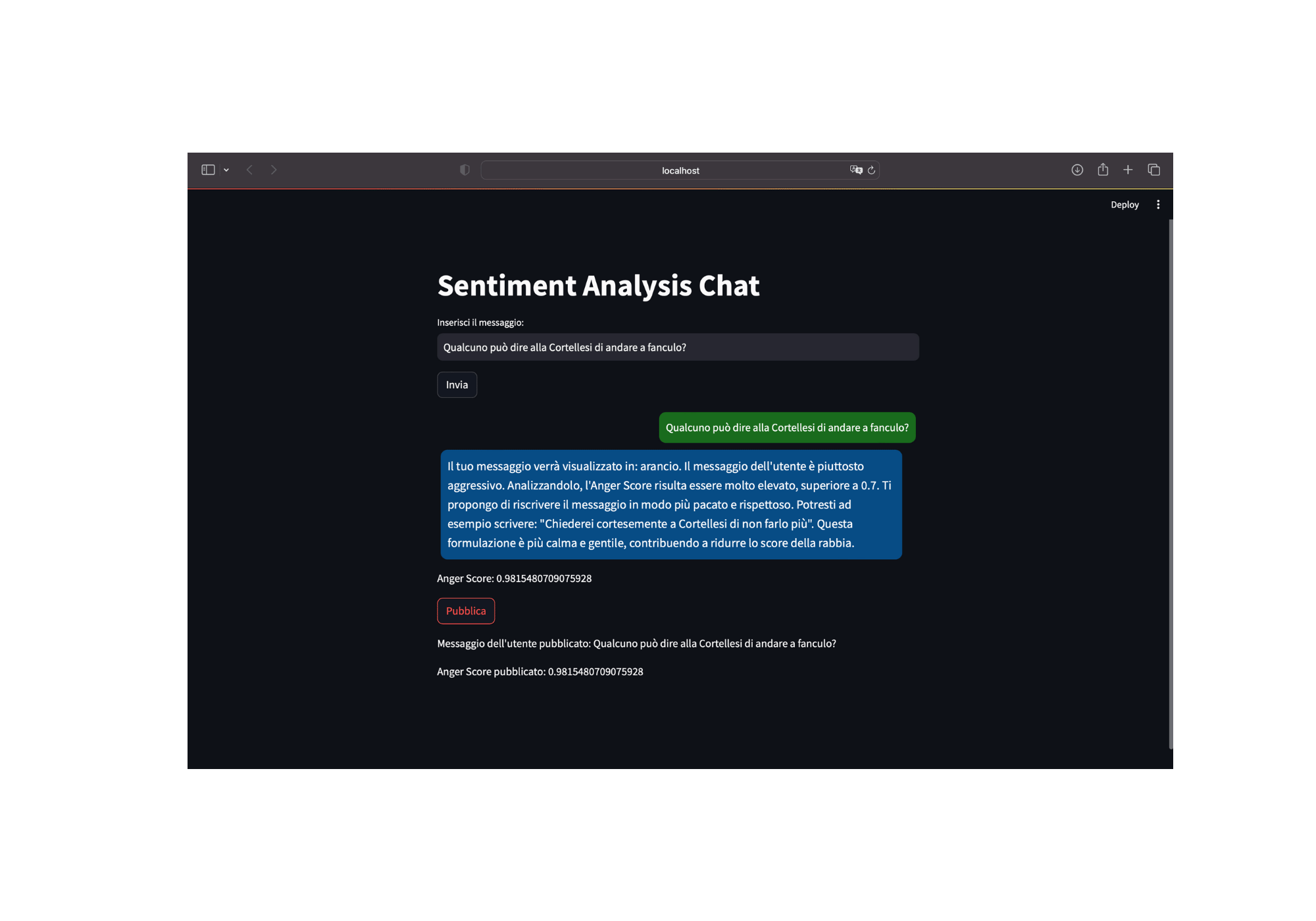
Task: Open the three-dot Streamlit menu
Action: tap(1158, 205)
